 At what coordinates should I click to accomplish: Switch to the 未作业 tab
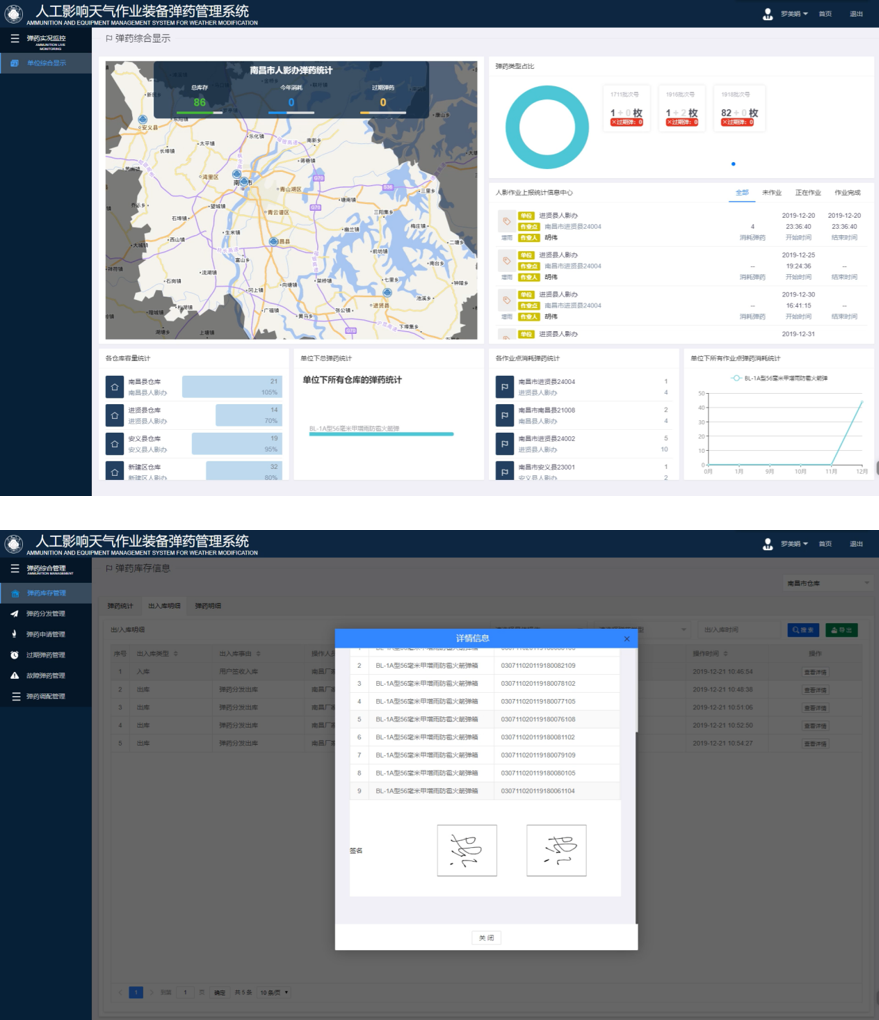[771, 192]
